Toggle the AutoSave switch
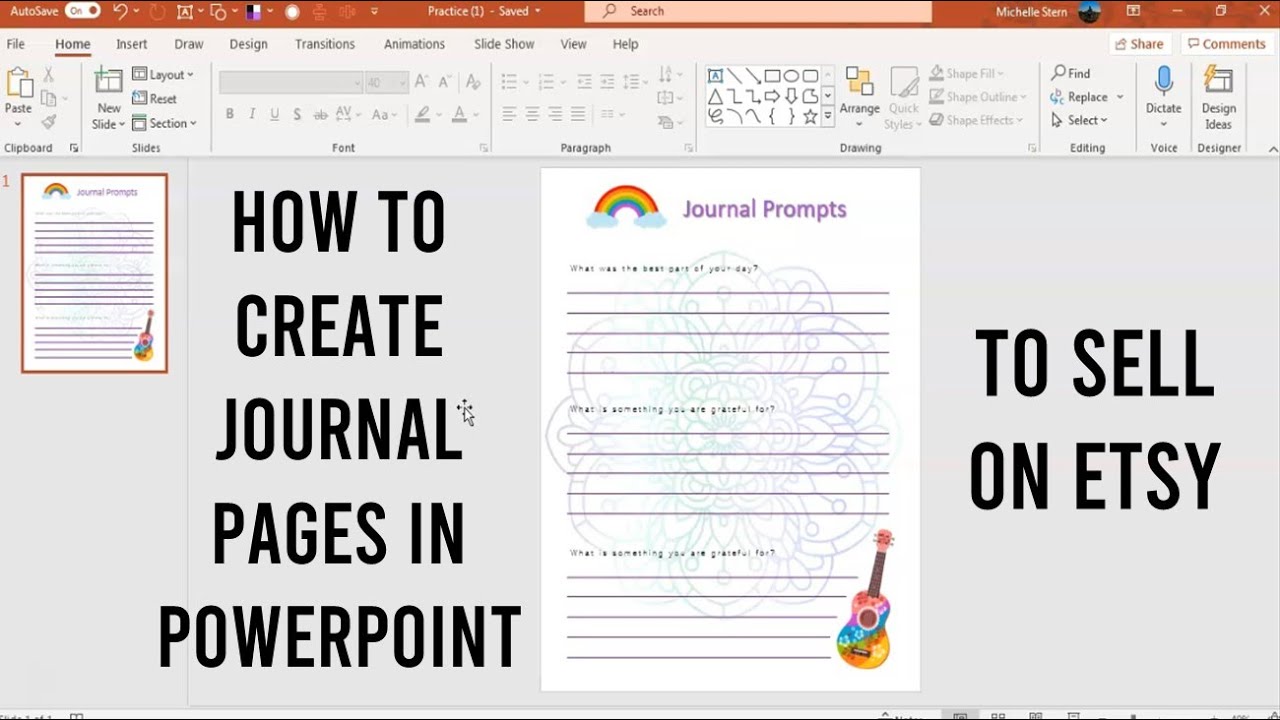Viewport: 1280px width, 720px height. (83, 11)
